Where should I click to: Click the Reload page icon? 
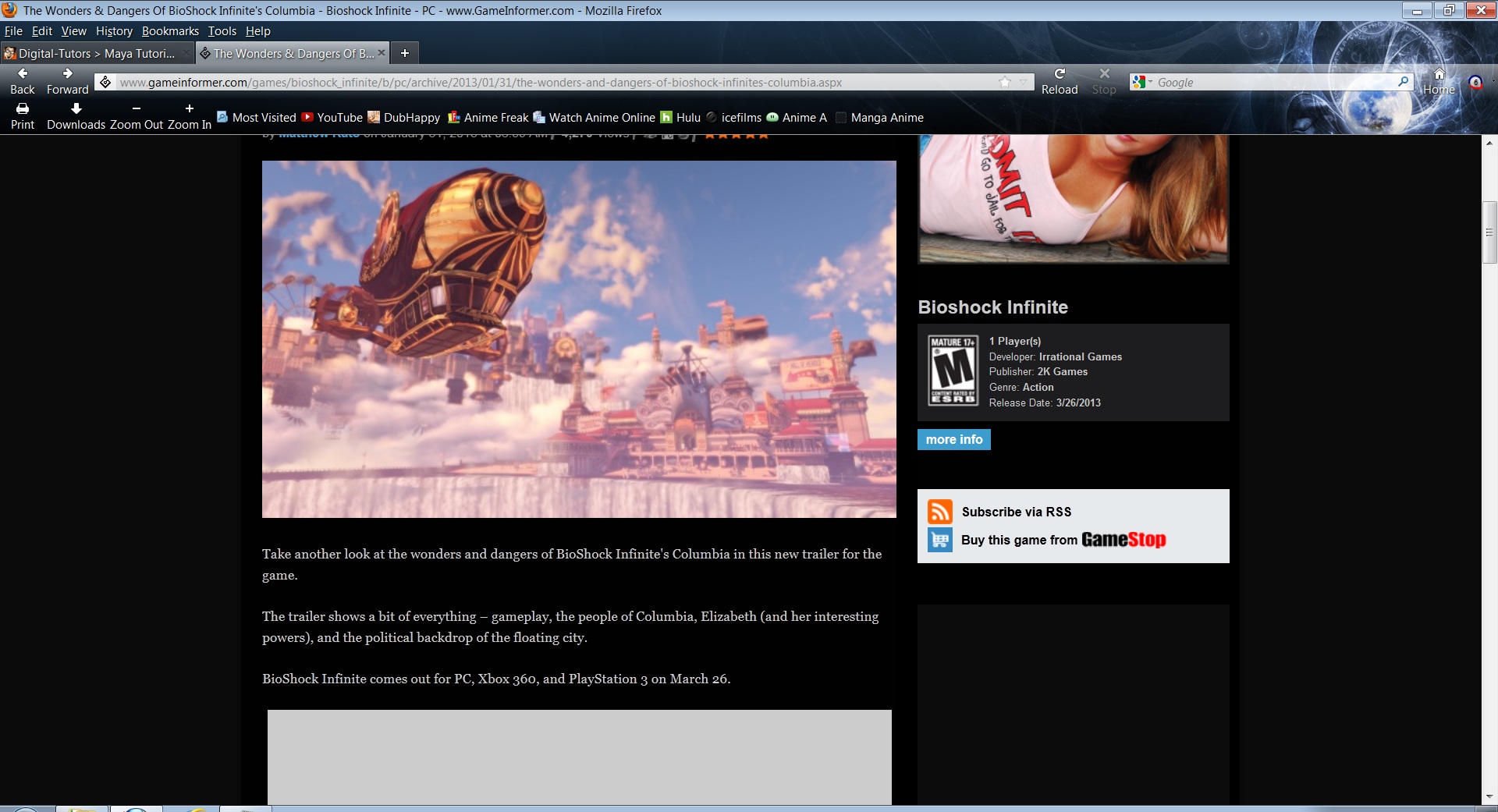(x=1059, y=74)
